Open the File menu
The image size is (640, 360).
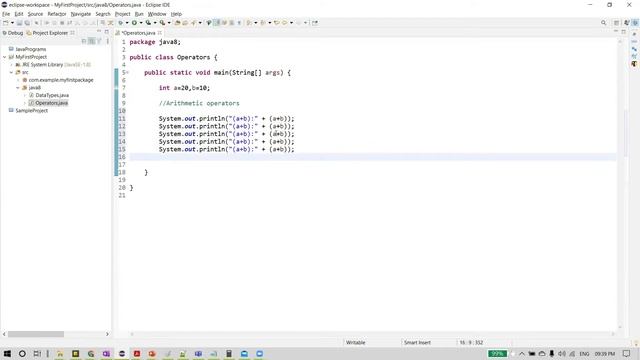(x=6, y=14)
